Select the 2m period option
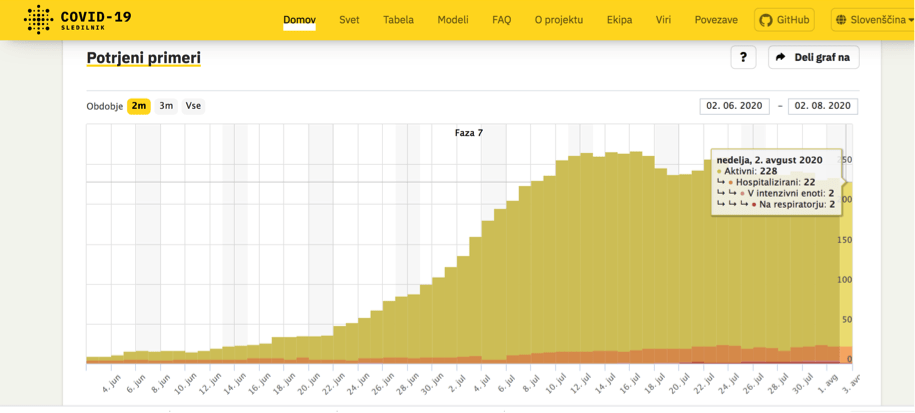The width and height of the screenshot is (915, 413). 138,106
